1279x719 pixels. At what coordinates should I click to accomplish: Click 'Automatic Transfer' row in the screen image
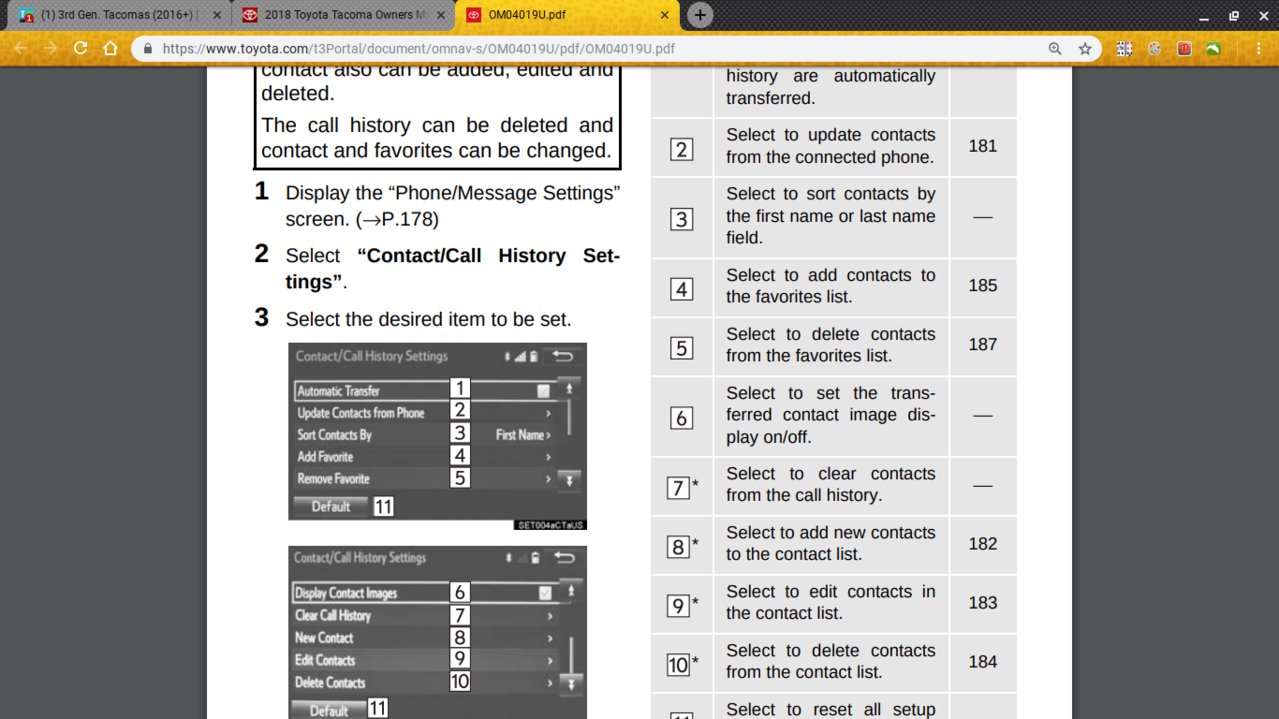click(x=424, y=391)
